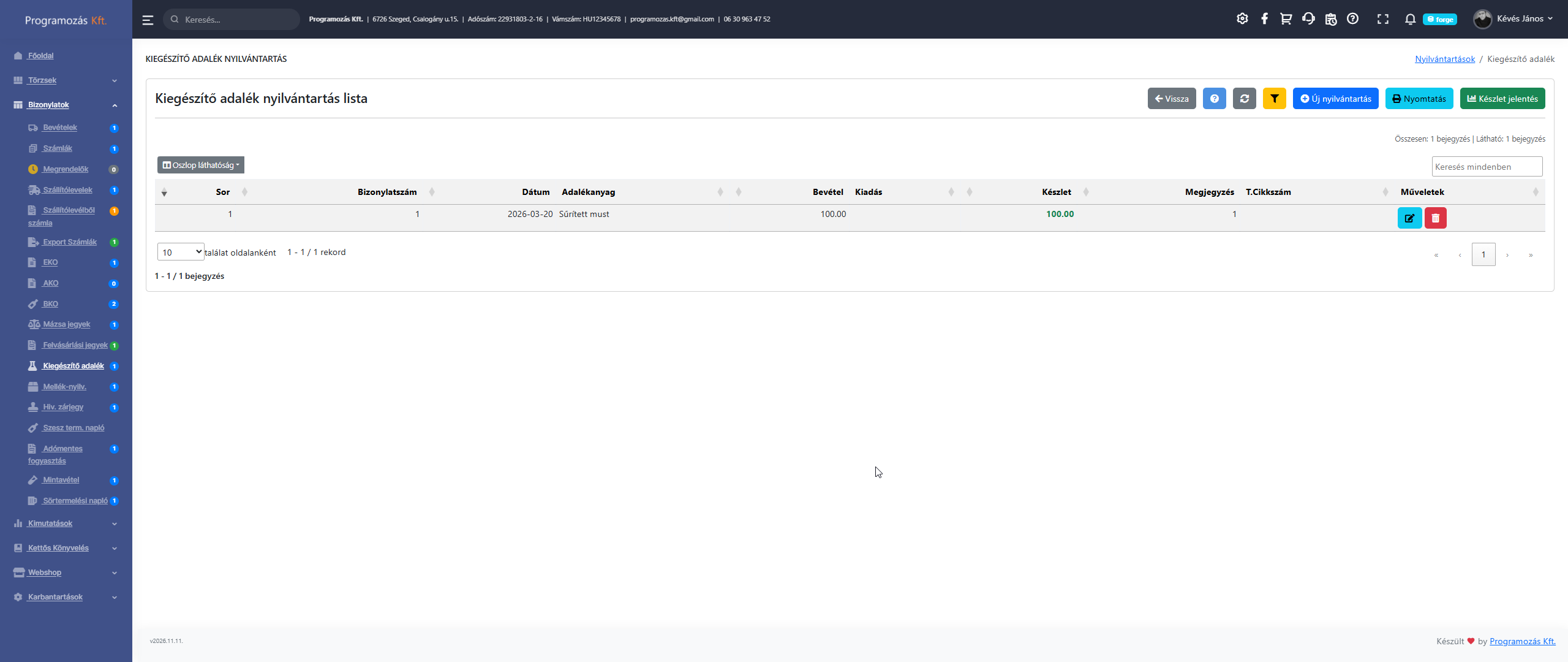Click the notification bell icon
The height and width of the screenshot is (662, 1568).
(x=1410, y=19)
